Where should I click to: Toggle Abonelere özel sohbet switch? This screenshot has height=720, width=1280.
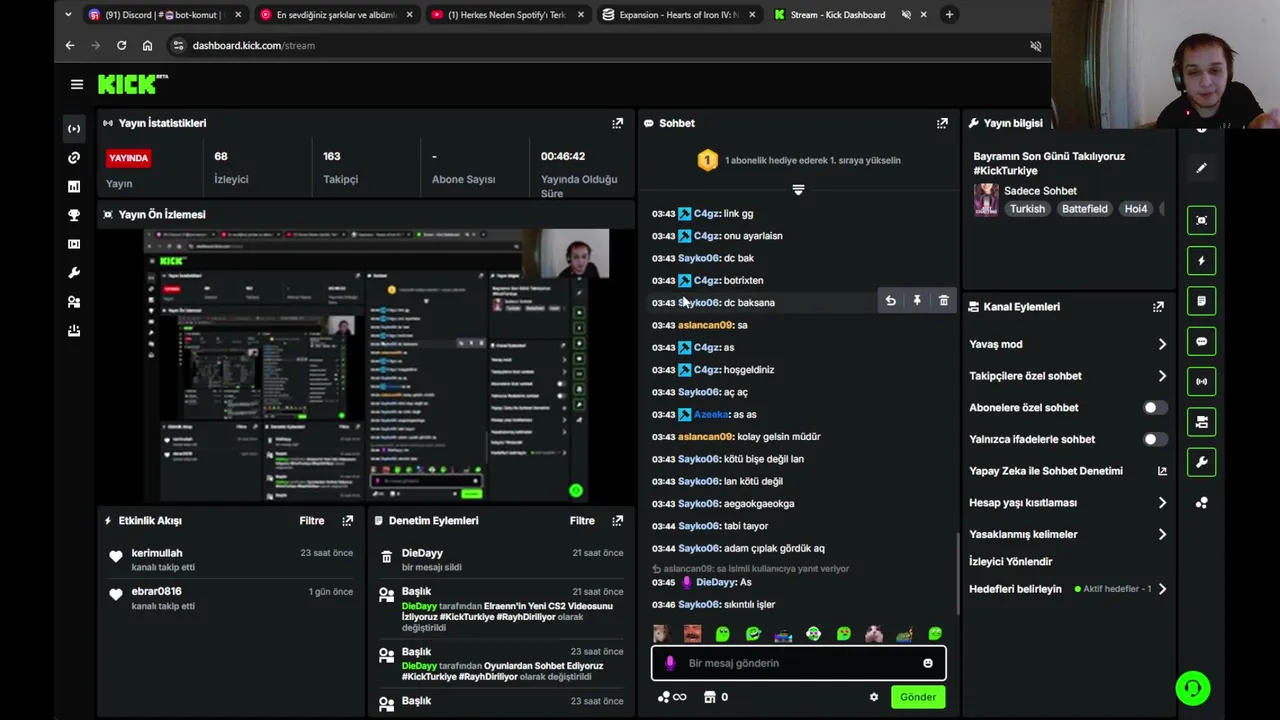pos(1154,408)
